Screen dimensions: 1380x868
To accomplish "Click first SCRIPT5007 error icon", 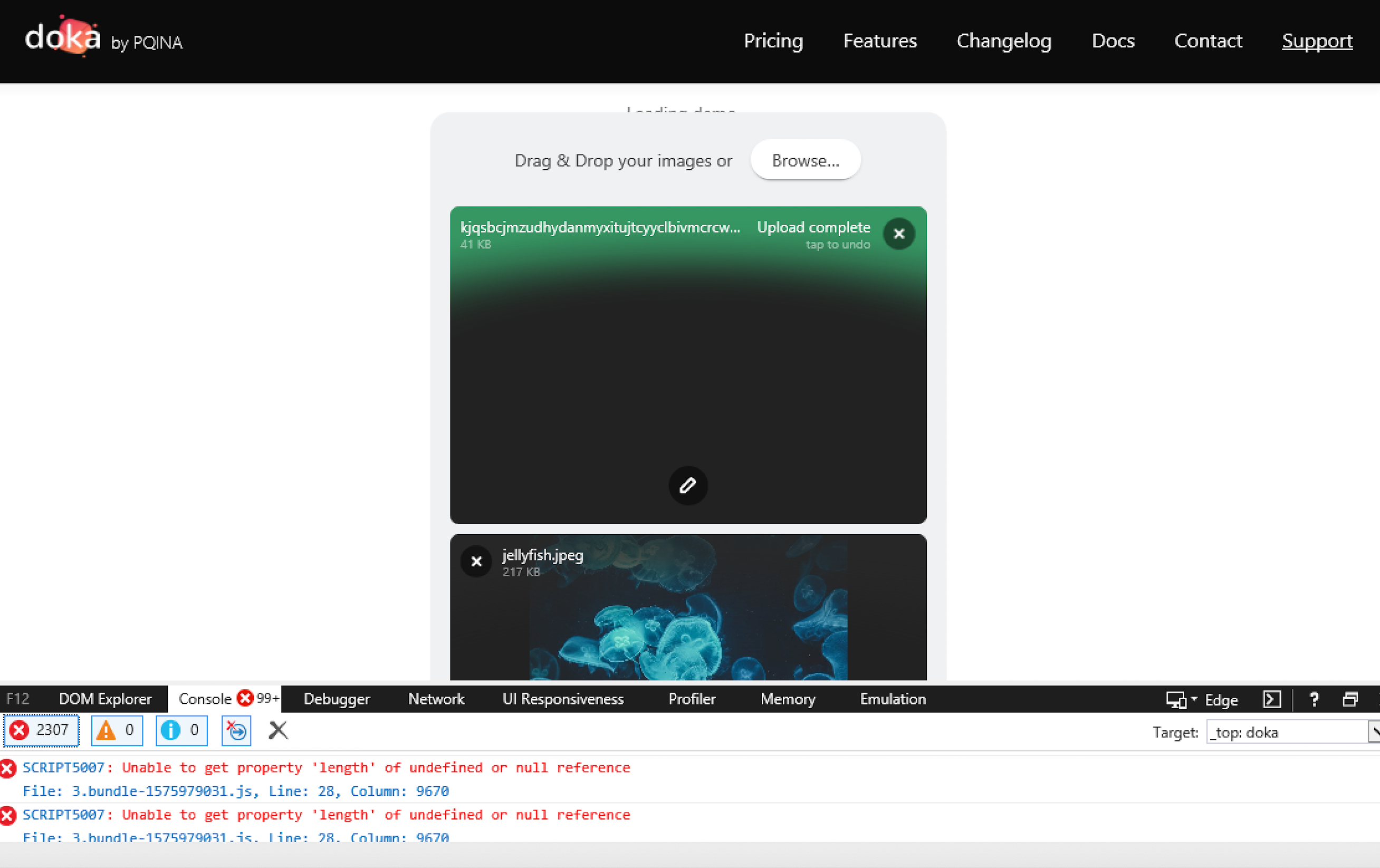I will pyautogui.click(x=8, y=768).
